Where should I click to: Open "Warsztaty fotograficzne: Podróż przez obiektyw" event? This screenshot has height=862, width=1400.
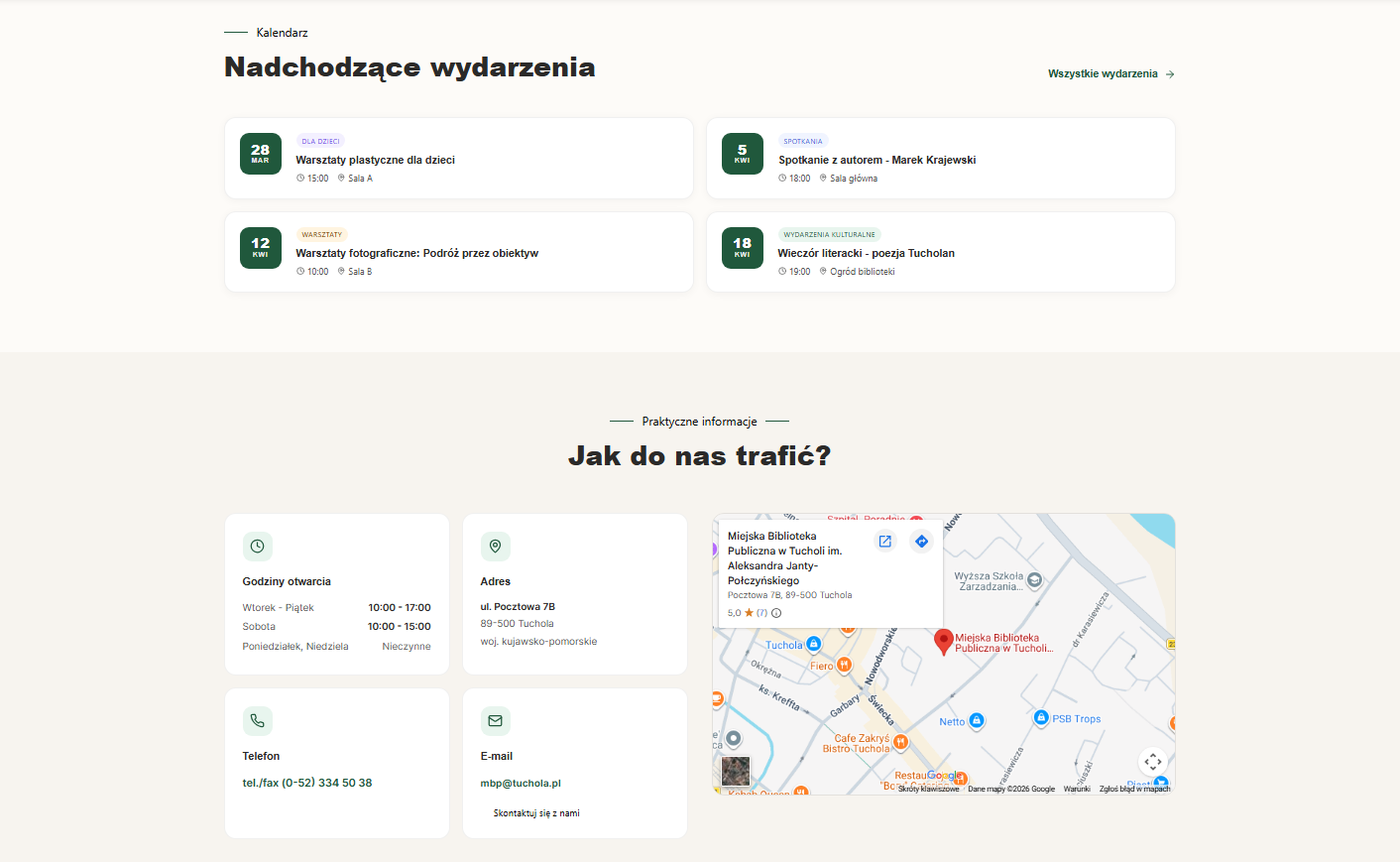click(416, 253)
